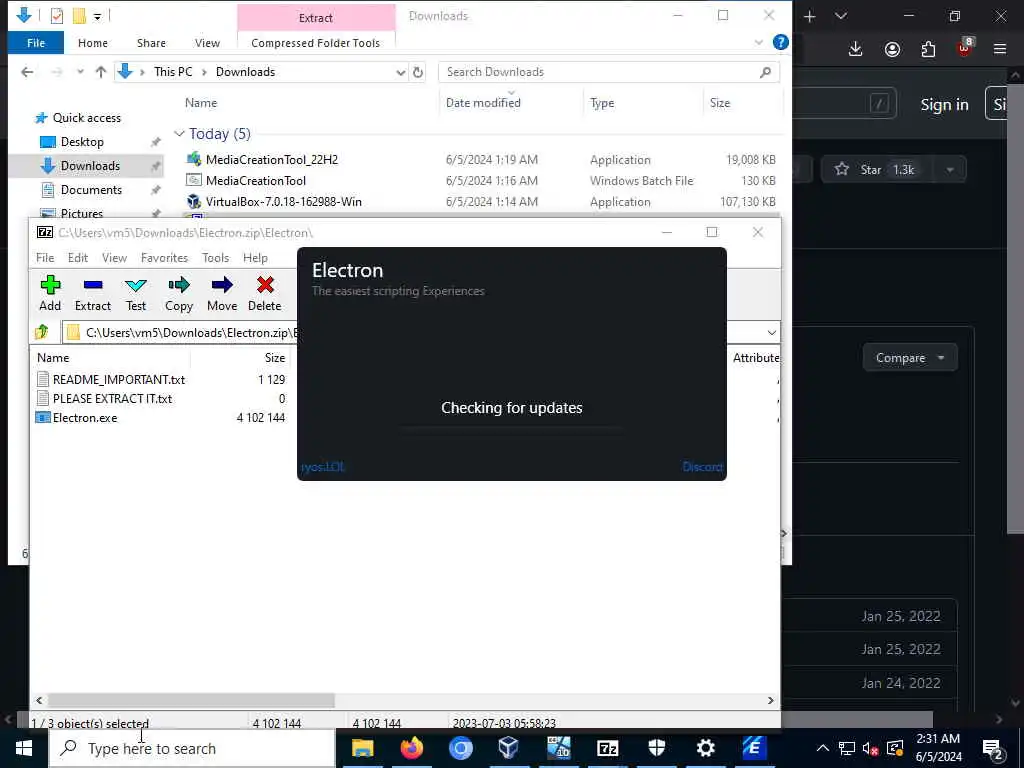Viewport: 1024px width, 768px height.
Task: Open the Share tab in Explorer
Action: click(151, 43)
